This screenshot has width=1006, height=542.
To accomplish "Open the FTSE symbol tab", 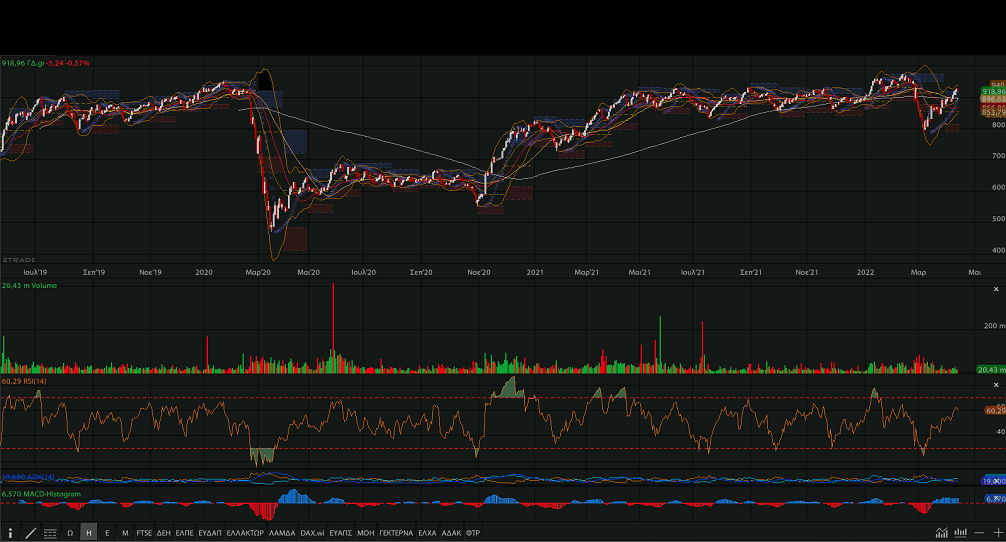I will coord(145,533).
